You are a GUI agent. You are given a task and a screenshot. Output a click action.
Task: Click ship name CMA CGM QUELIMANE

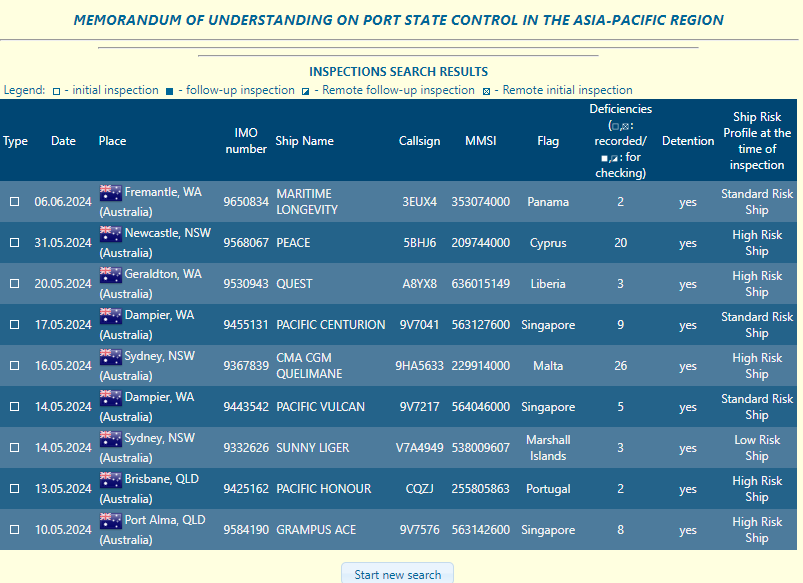coord(309,365)
